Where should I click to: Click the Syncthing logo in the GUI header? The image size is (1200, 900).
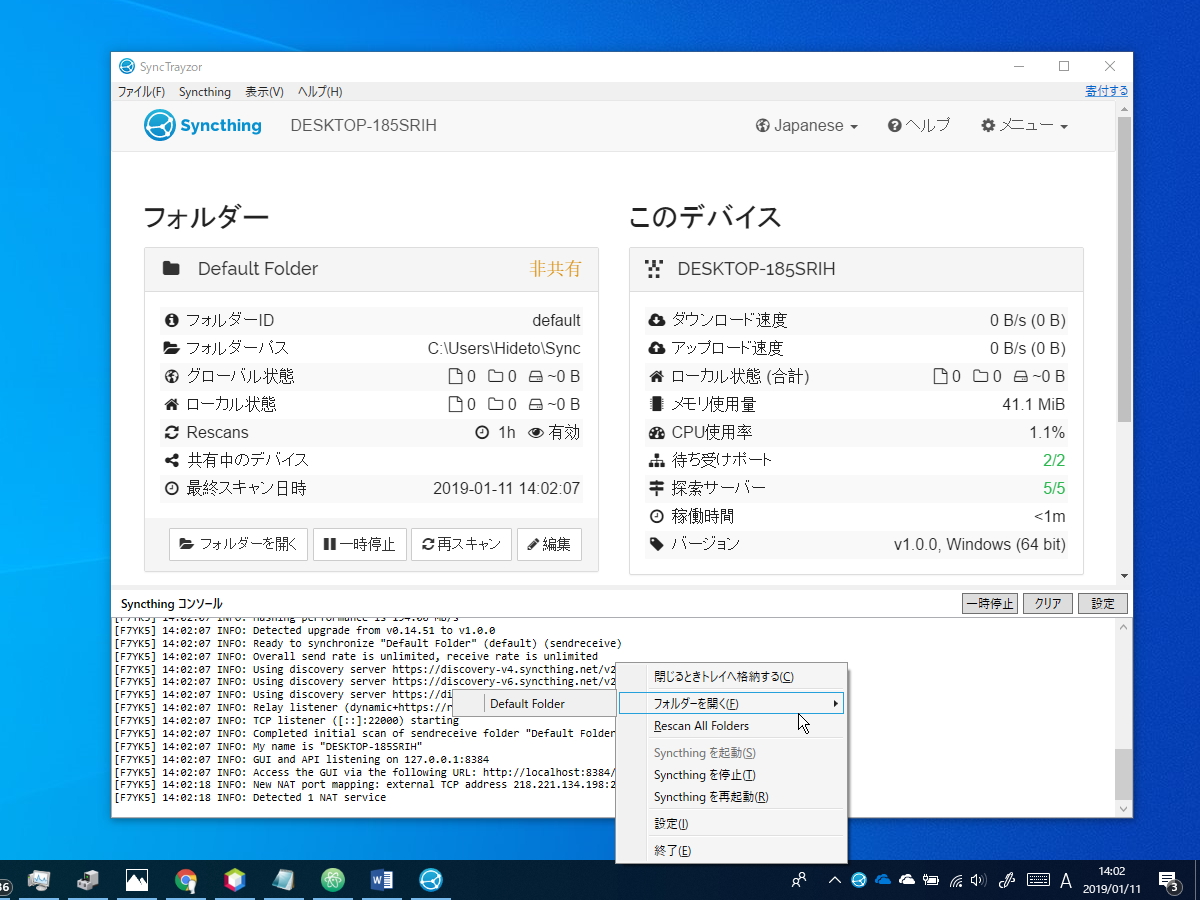(162, 125)
